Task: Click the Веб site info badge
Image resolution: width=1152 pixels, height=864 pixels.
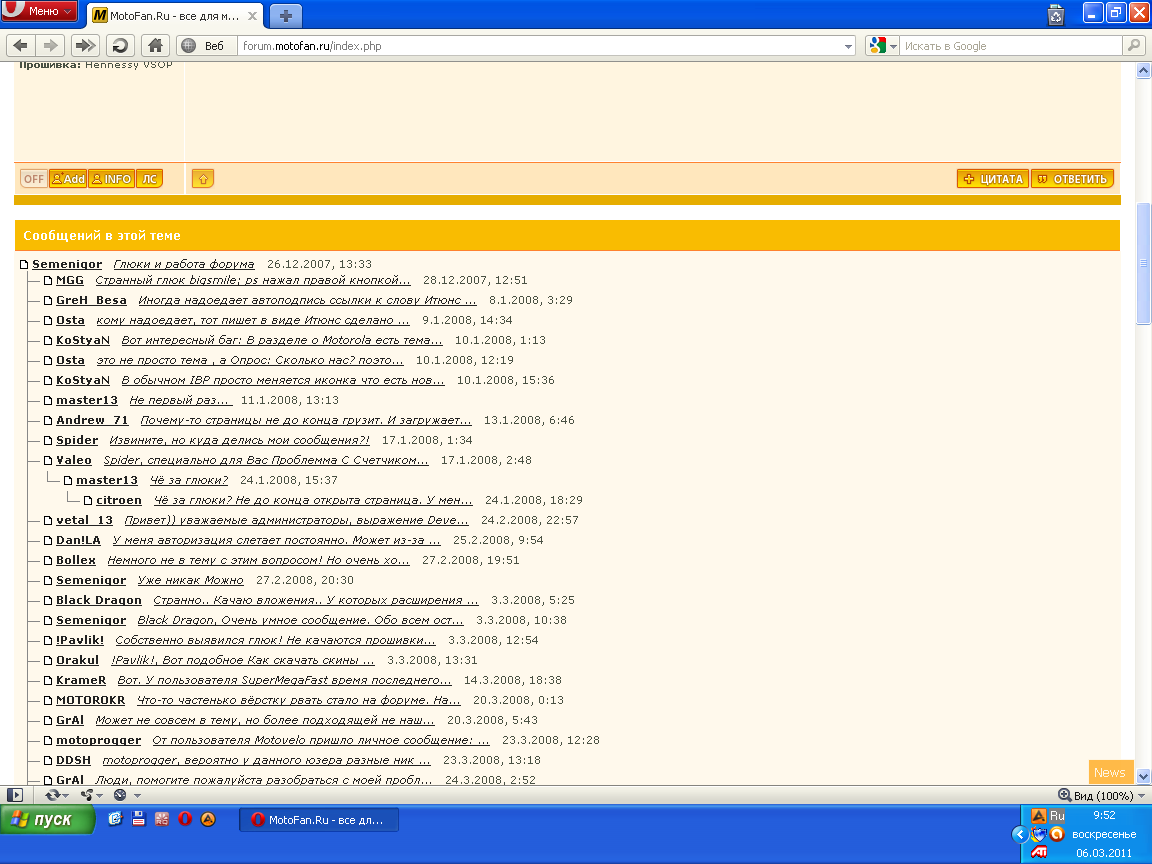Action: pyautogui.click(x=204, y=46)
